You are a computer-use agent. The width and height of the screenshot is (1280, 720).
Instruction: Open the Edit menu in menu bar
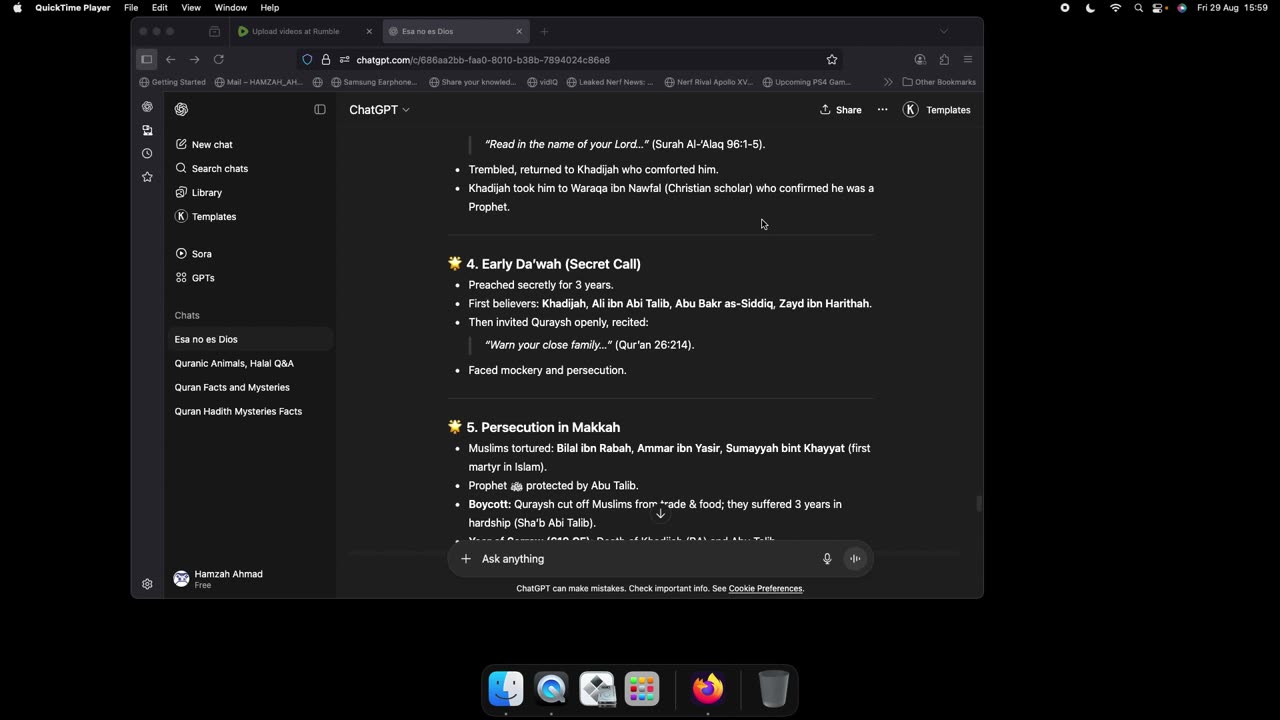160,7
